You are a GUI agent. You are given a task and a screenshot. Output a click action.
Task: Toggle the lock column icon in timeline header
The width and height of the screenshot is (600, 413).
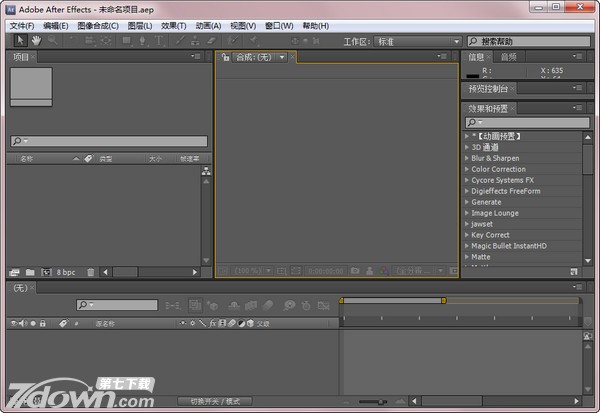click(43, 324)
